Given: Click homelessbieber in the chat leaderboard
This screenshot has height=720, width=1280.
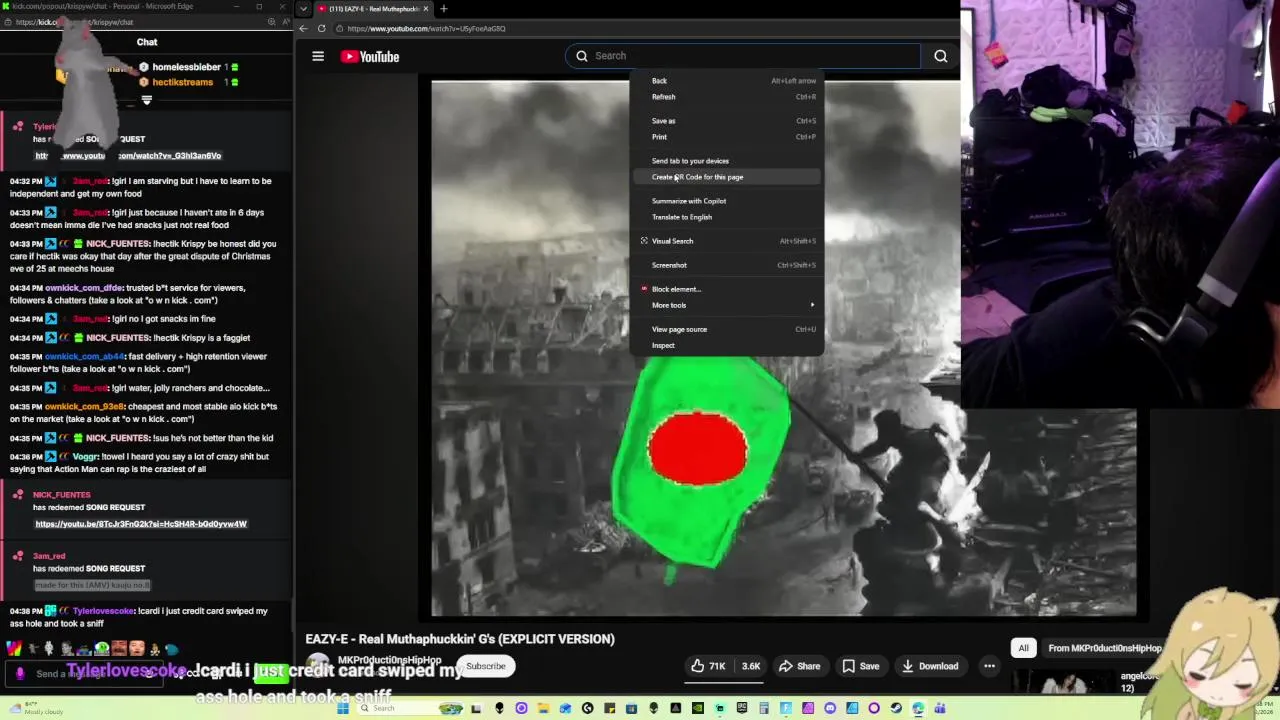Looking at the screenshot, I should point(187,67).
